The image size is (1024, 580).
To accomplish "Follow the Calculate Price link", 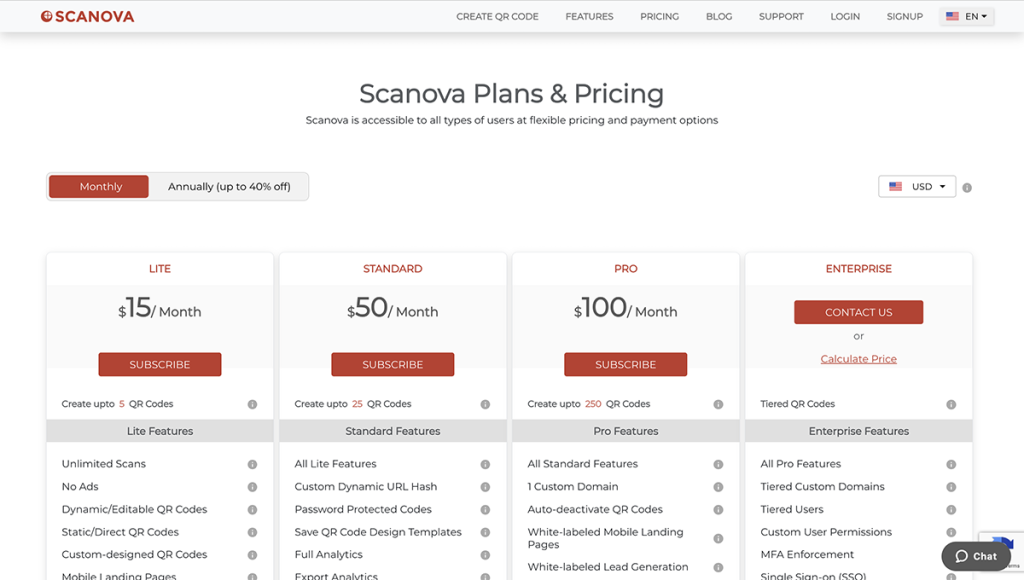I will pos(858,359).
